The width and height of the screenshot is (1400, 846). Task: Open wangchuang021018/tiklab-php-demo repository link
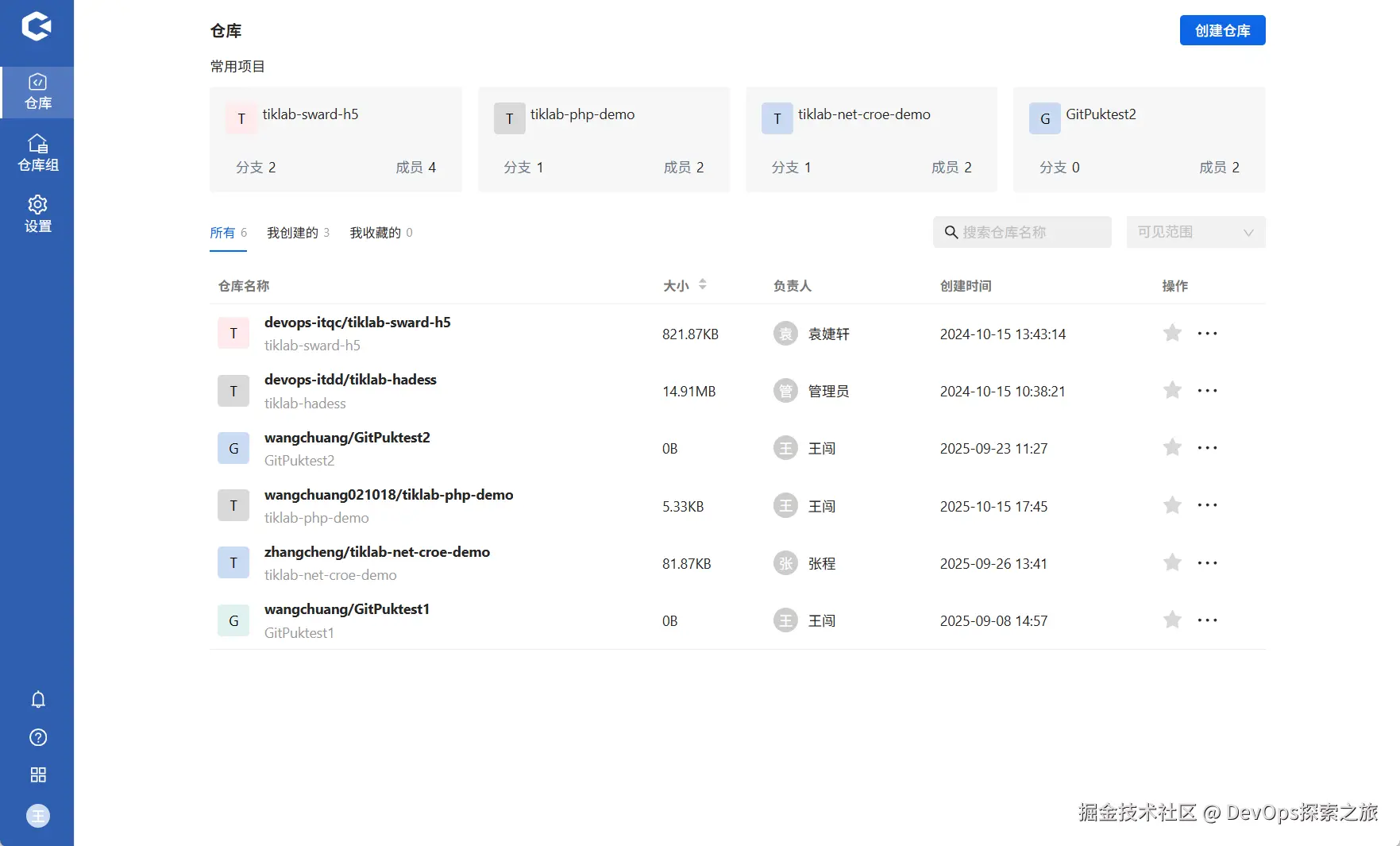coord(388,495)
